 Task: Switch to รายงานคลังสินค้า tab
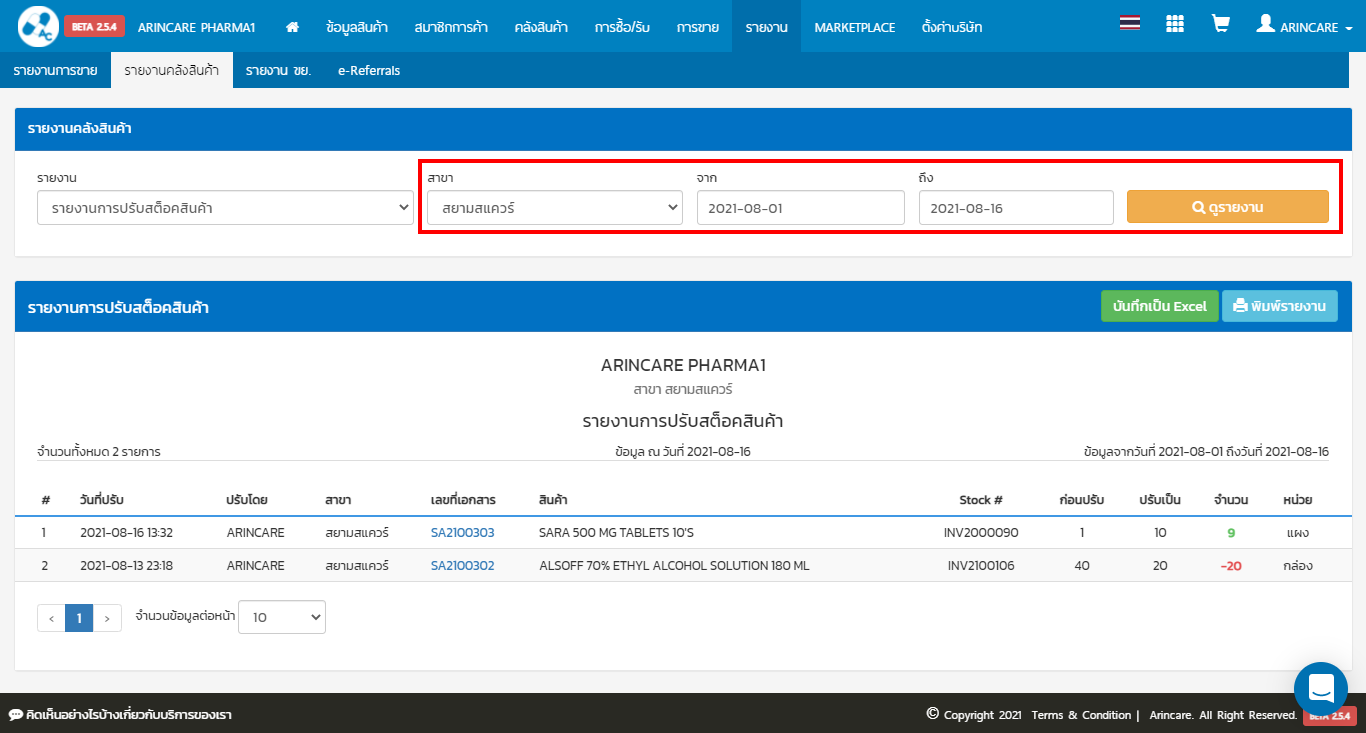tap(172, 70)
